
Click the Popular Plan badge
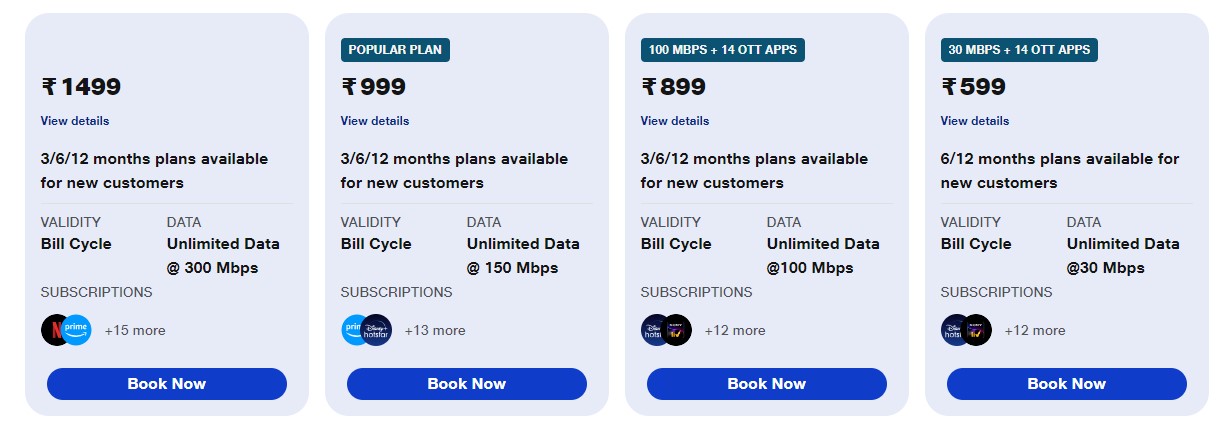tap(395, 50)
